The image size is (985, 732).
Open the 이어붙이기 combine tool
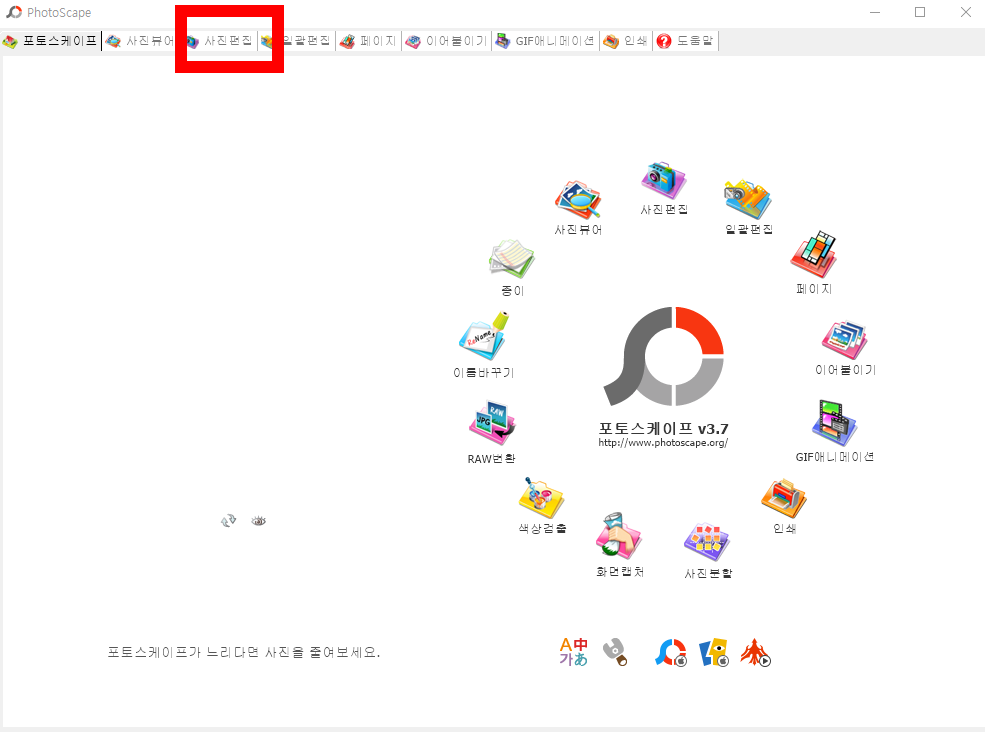tap(843, 338)
